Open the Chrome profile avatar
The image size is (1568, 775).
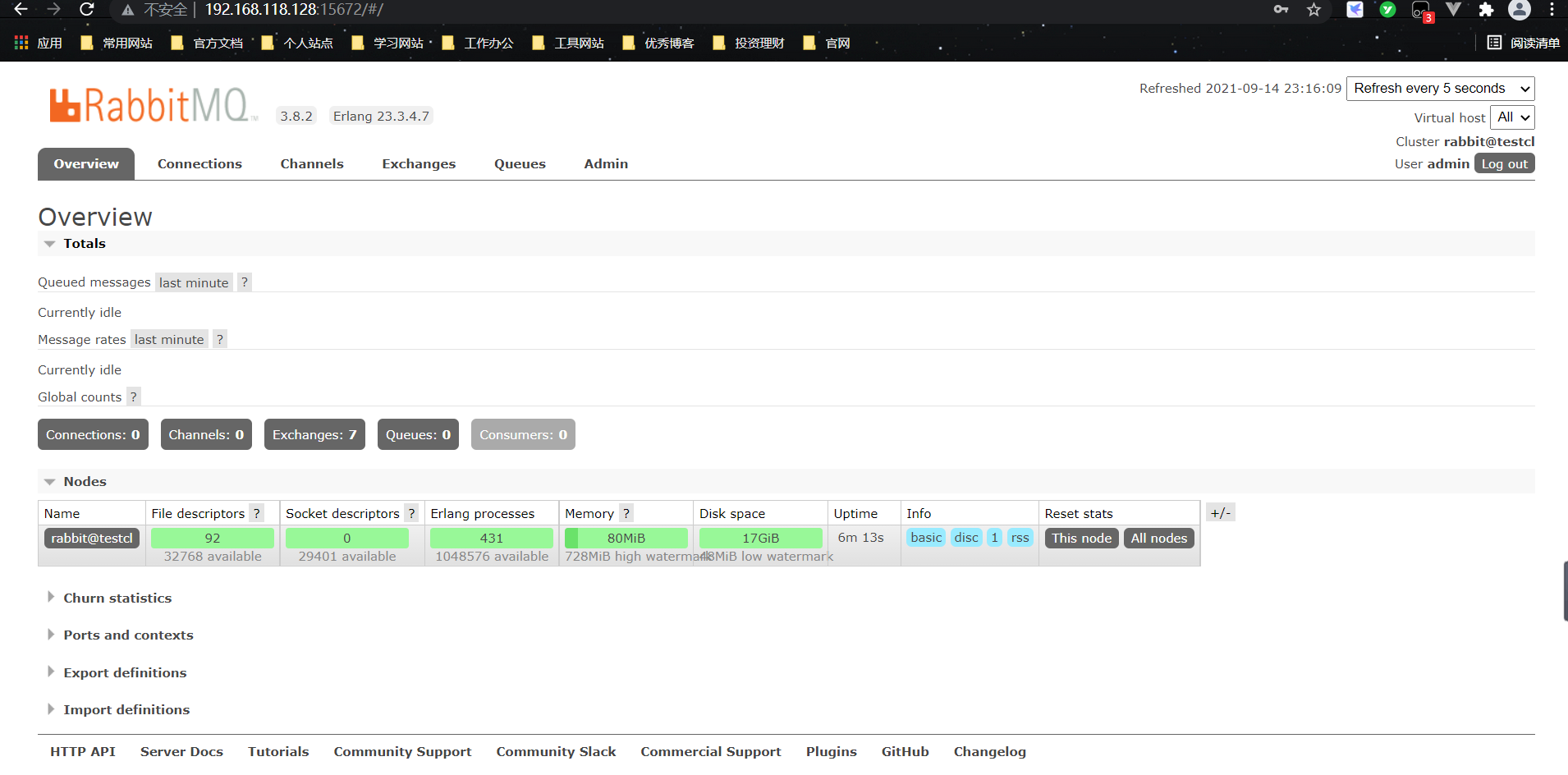1520,9
